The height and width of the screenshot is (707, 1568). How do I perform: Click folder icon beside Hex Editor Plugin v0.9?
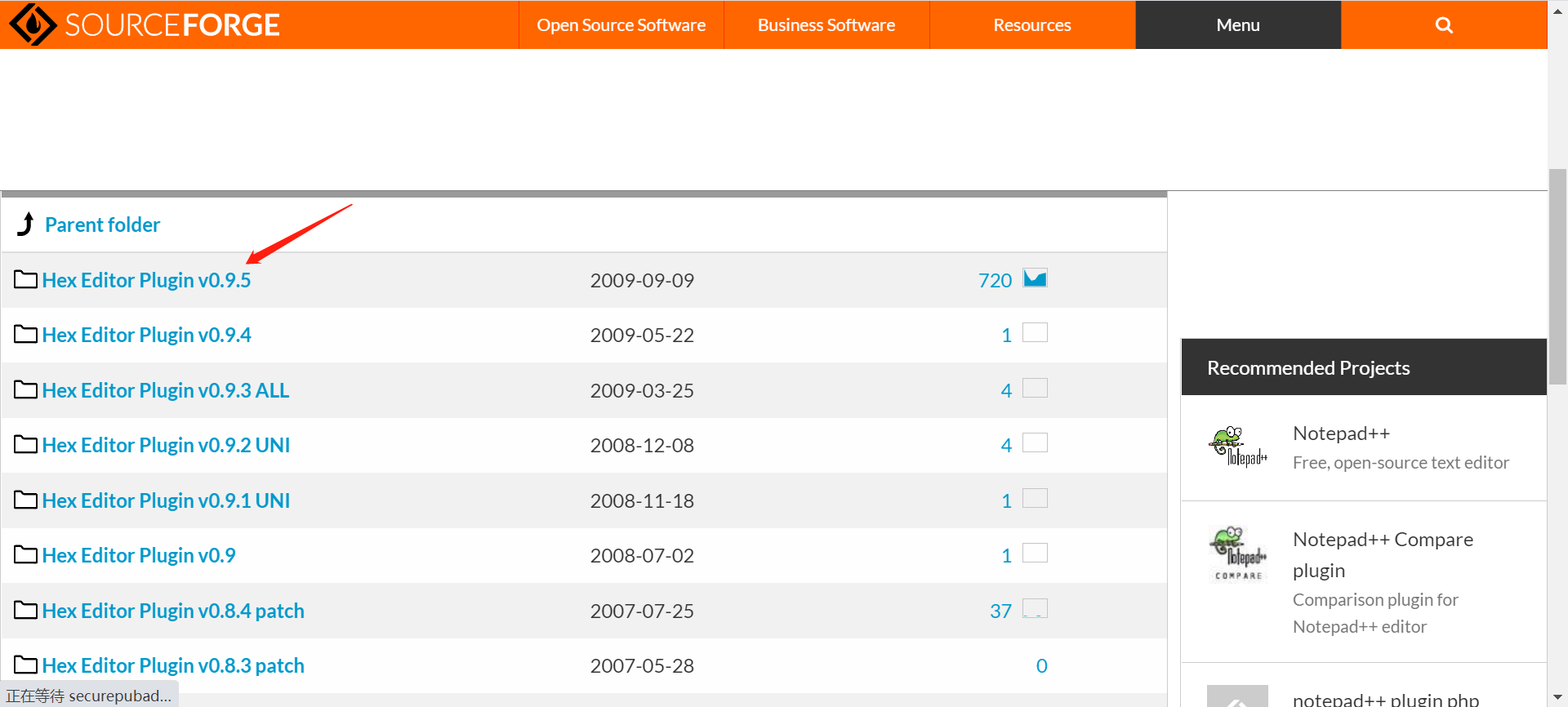(26, 554)
